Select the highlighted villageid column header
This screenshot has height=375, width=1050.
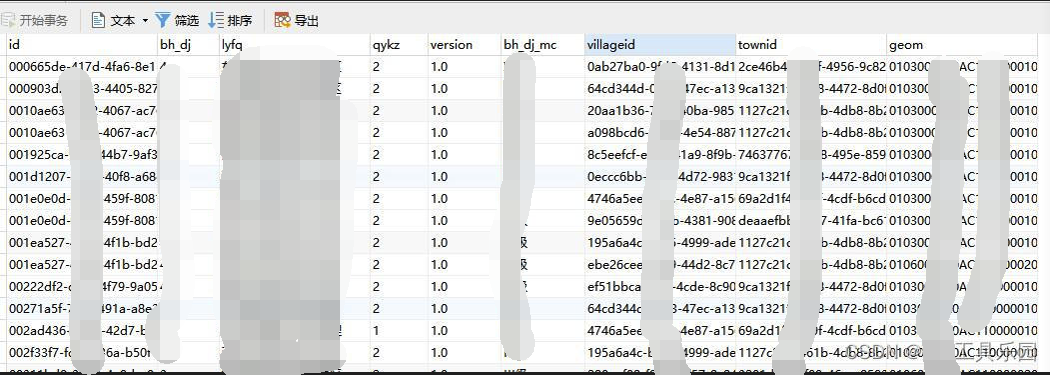[x=660, y=45]
